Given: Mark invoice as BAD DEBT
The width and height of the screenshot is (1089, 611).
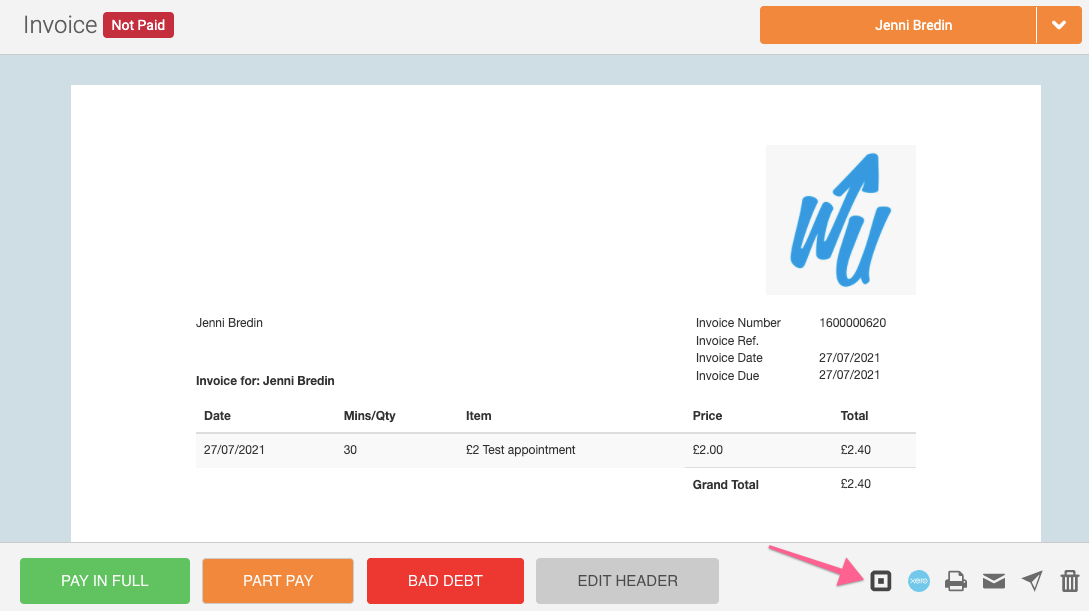Looking at the screenshot, I should click(445, 581).
